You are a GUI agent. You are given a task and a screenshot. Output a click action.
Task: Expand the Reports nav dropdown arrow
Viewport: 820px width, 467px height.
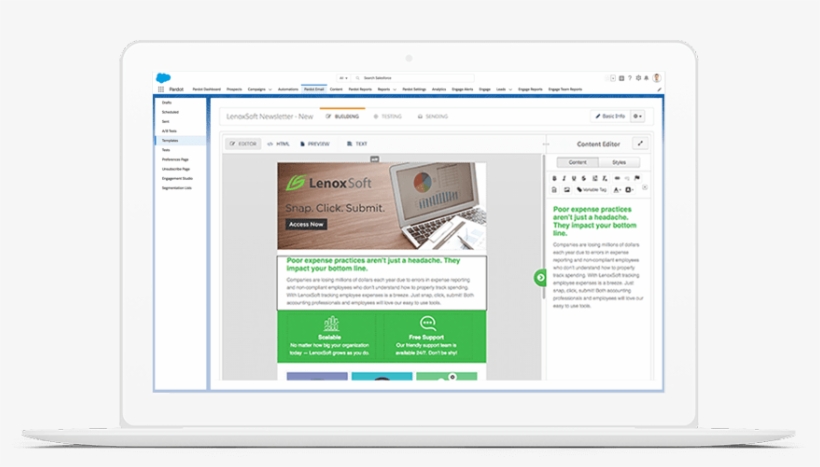[394, 89]
